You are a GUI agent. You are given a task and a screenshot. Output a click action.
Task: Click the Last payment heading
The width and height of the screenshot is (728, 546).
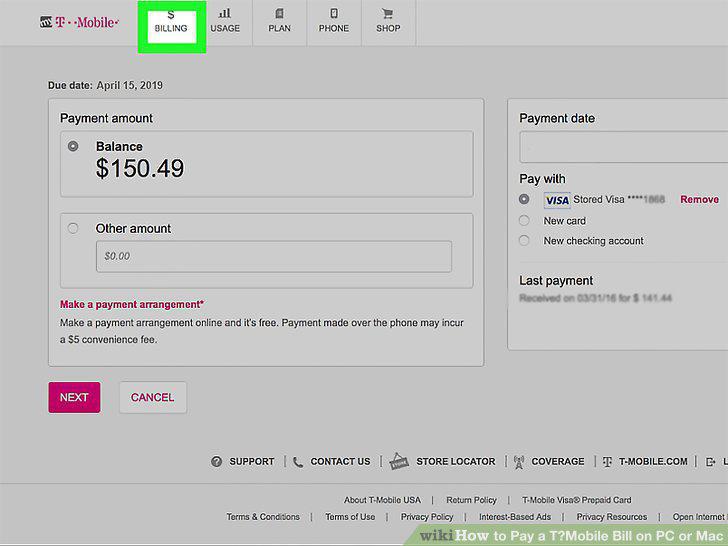pos(556,280)
